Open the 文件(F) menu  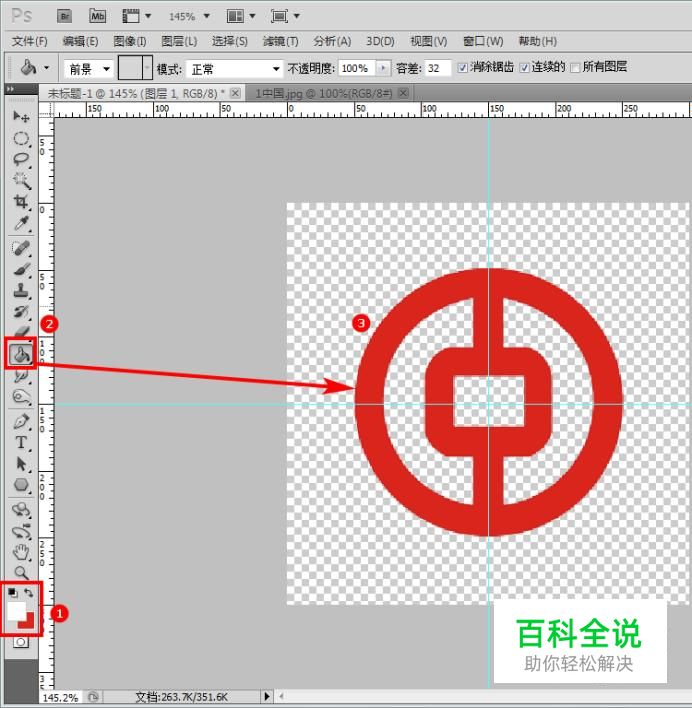tap(29, 42)
